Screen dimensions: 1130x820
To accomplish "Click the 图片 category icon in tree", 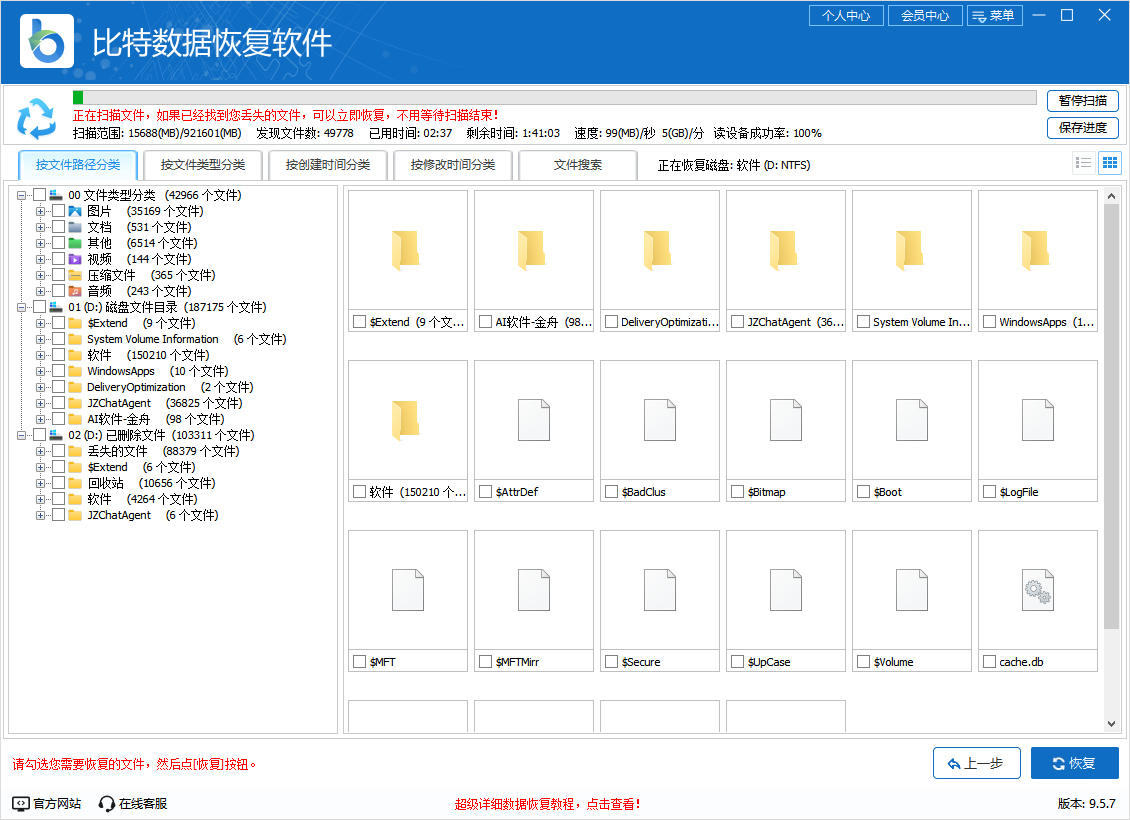I will 75,211.
